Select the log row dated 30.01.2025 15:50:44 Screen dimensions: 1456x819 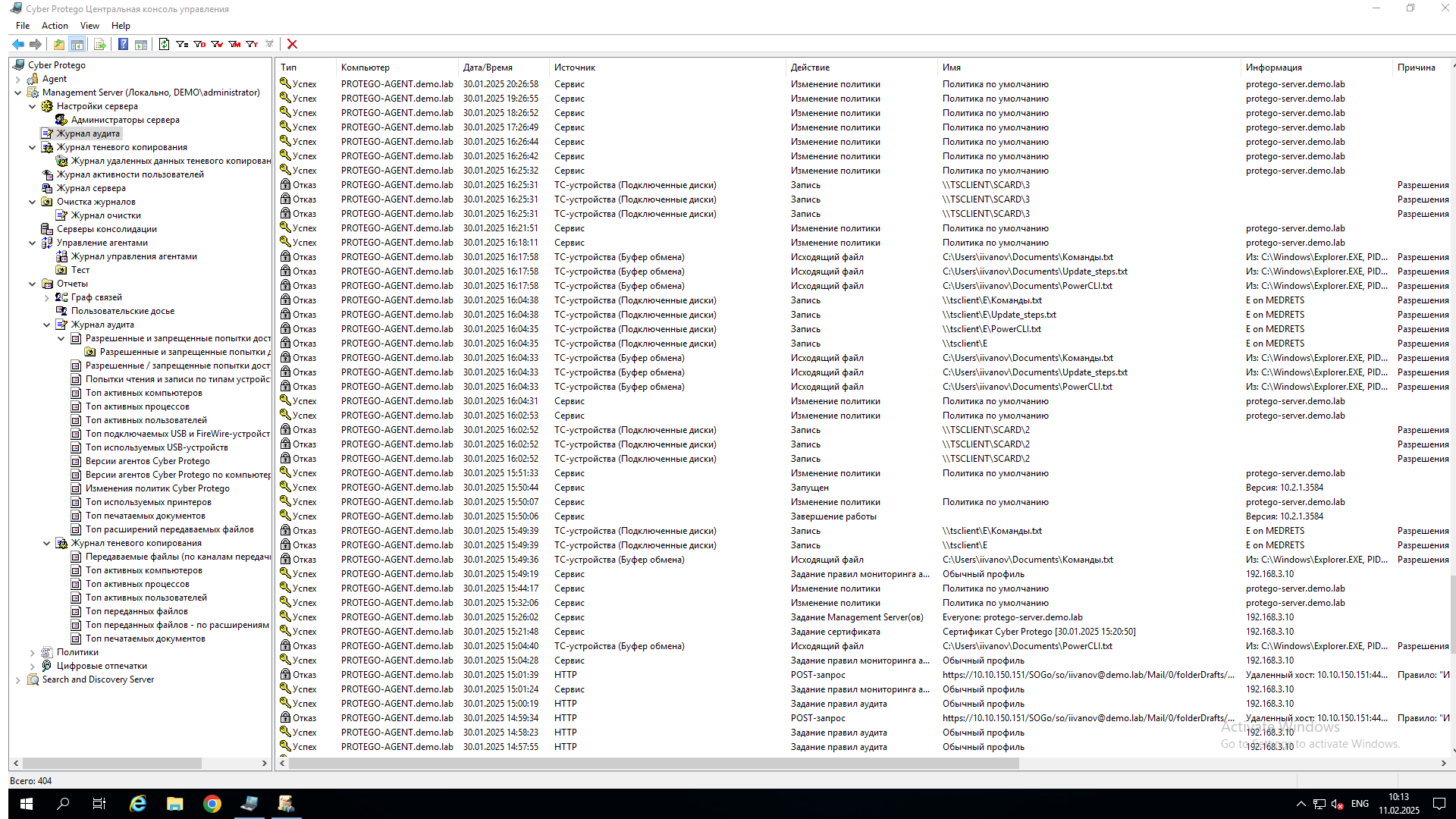pos(863,488)
